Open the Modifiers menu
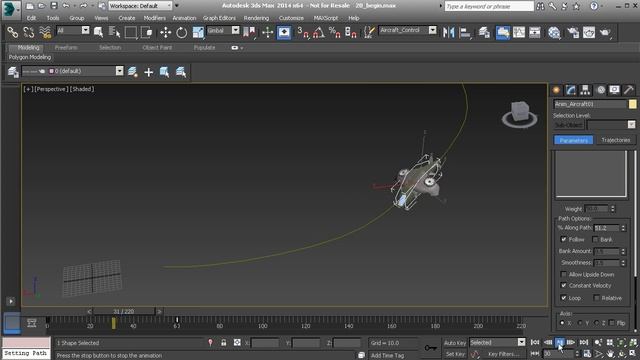 click(x=154, y=18)
